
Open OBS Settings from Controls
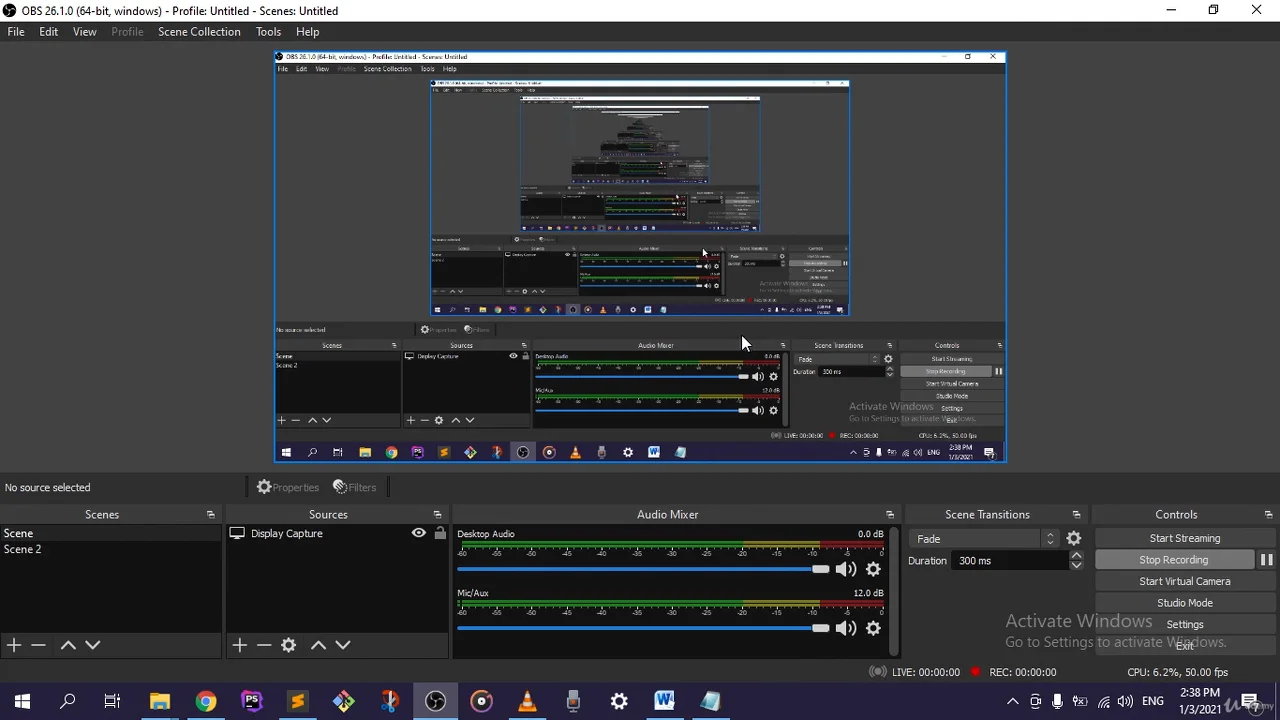click(x=1185, y=624)
